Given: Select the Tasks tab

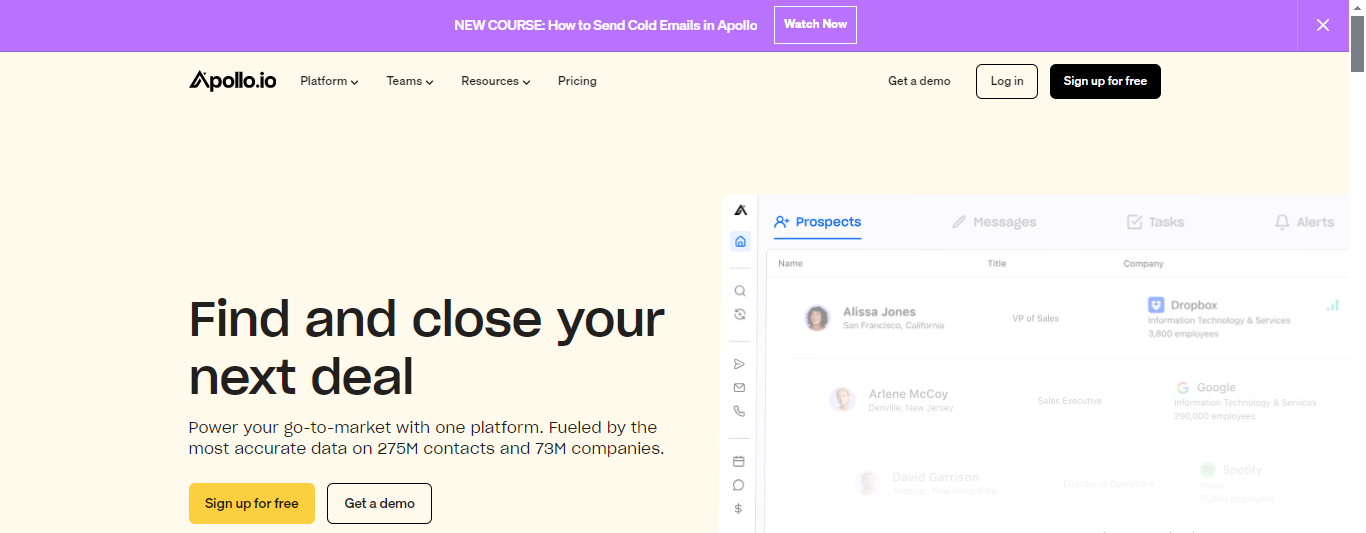Looking at the screenshot, I should click(x=1155, y=222).
